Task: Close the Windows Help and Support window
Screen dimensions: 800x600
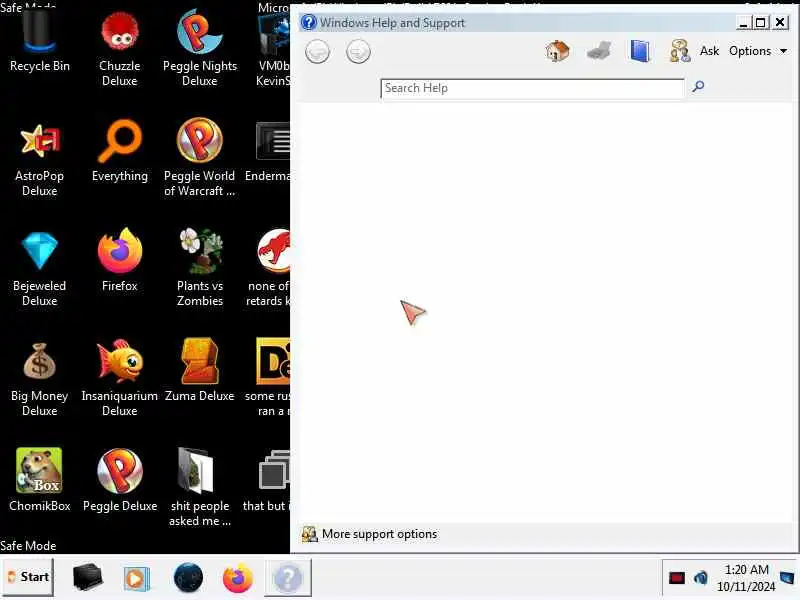Action: coord(780,22)
